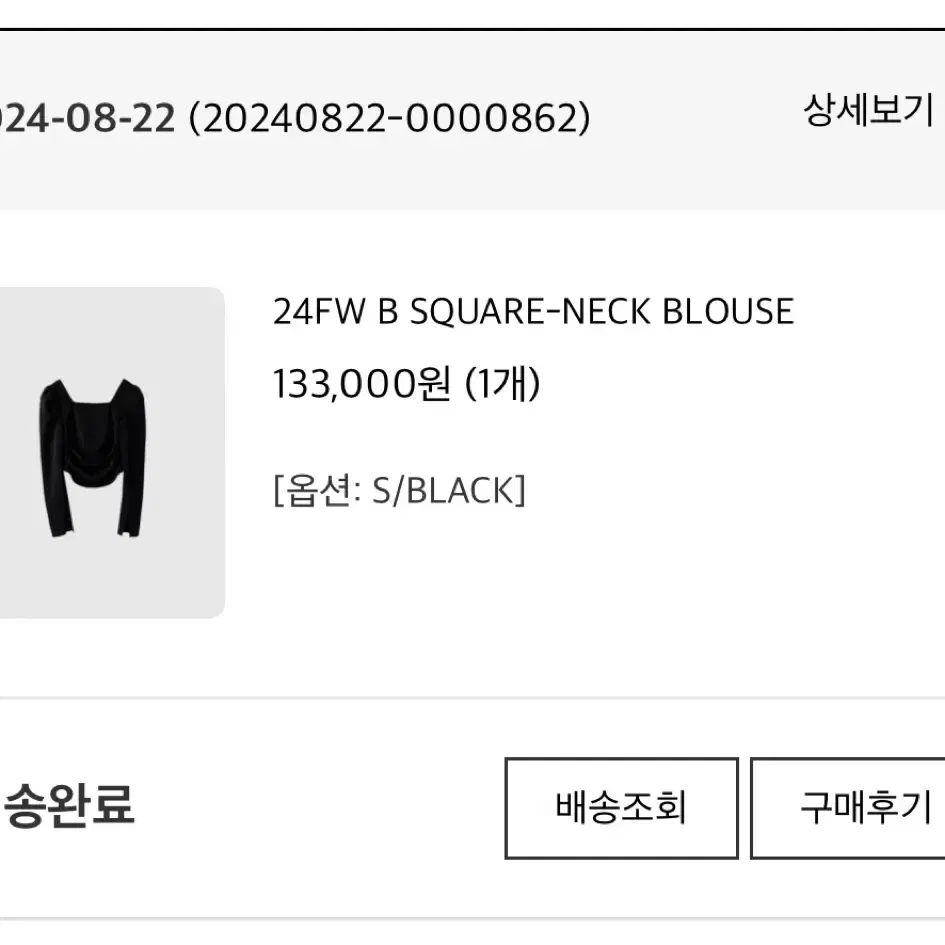945x945 pixels.
Task: Click the word BLOUSE in product name
Action: 728,312
